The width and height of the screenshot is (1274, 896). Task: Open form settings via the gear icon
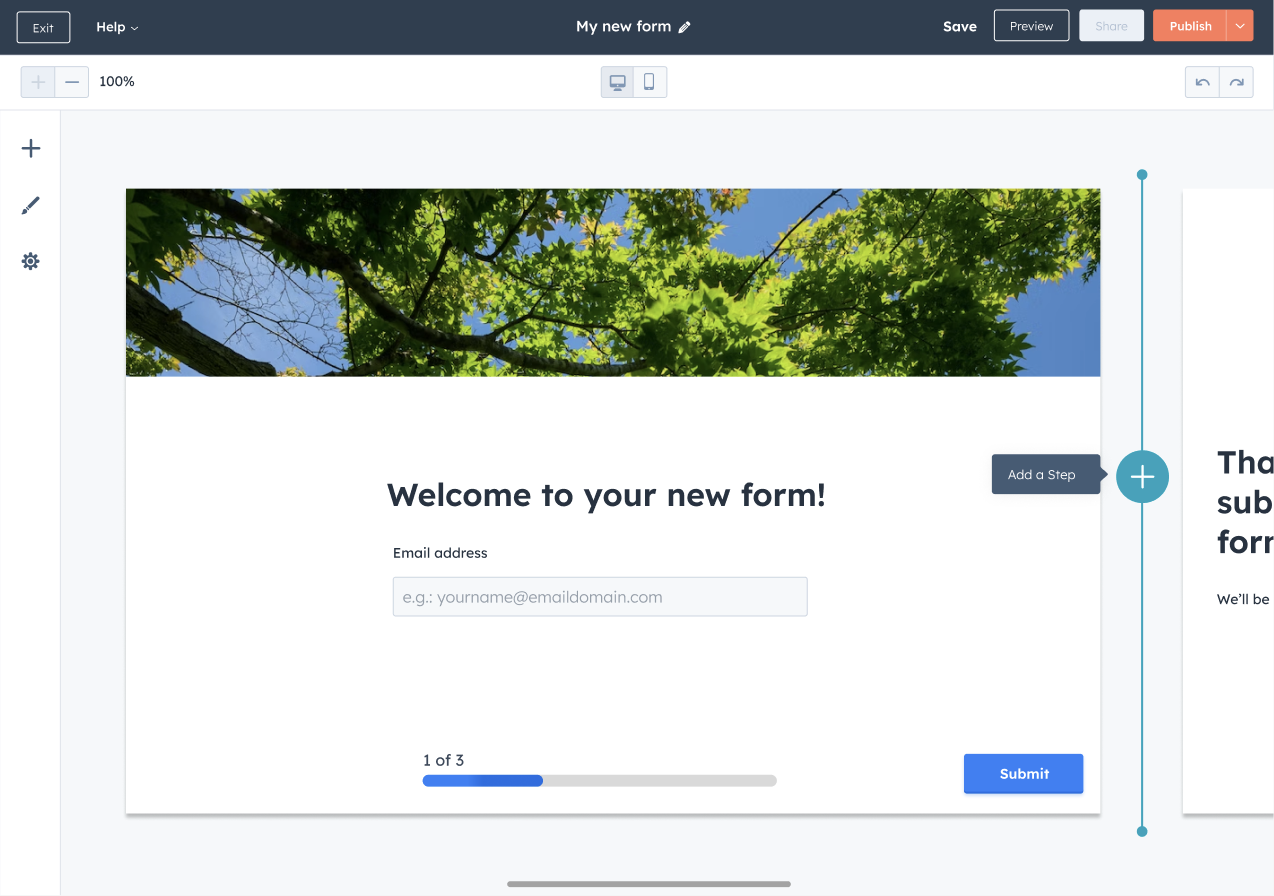30,261
